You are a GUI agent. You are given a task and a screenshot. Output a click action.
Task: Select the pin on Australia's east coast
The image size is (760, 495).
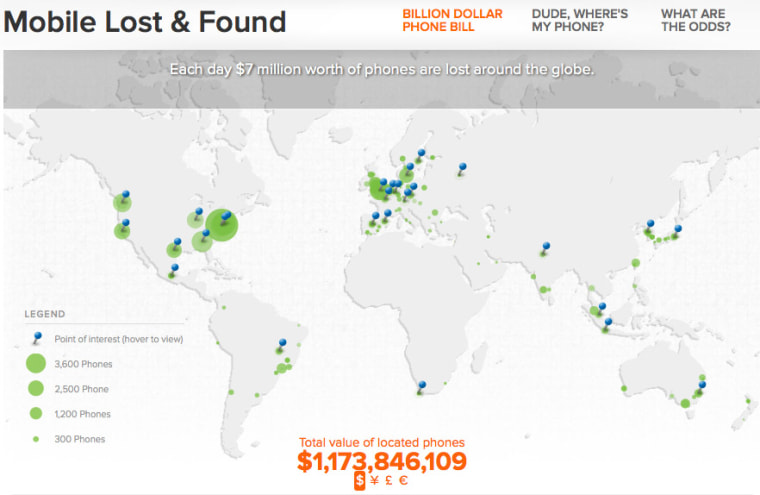pos(702,385)
